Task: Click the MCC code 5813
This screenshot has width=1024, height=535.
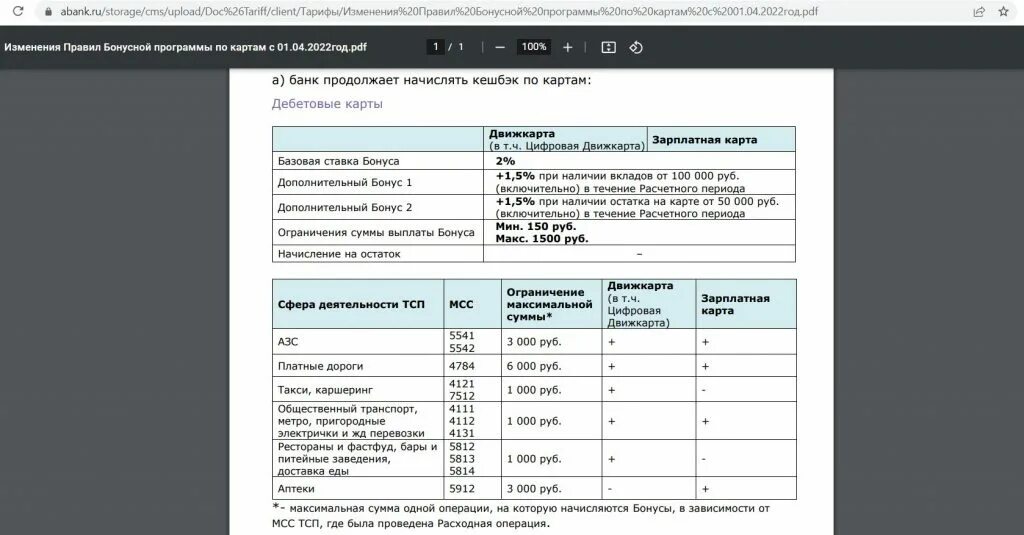Action: [462, 459]
